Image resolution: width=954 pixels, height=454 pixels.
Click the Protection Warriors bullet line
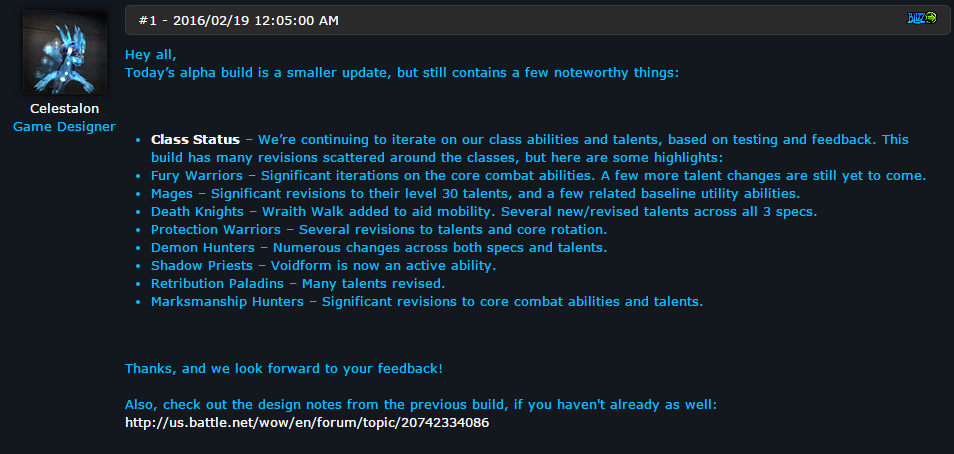379,230
